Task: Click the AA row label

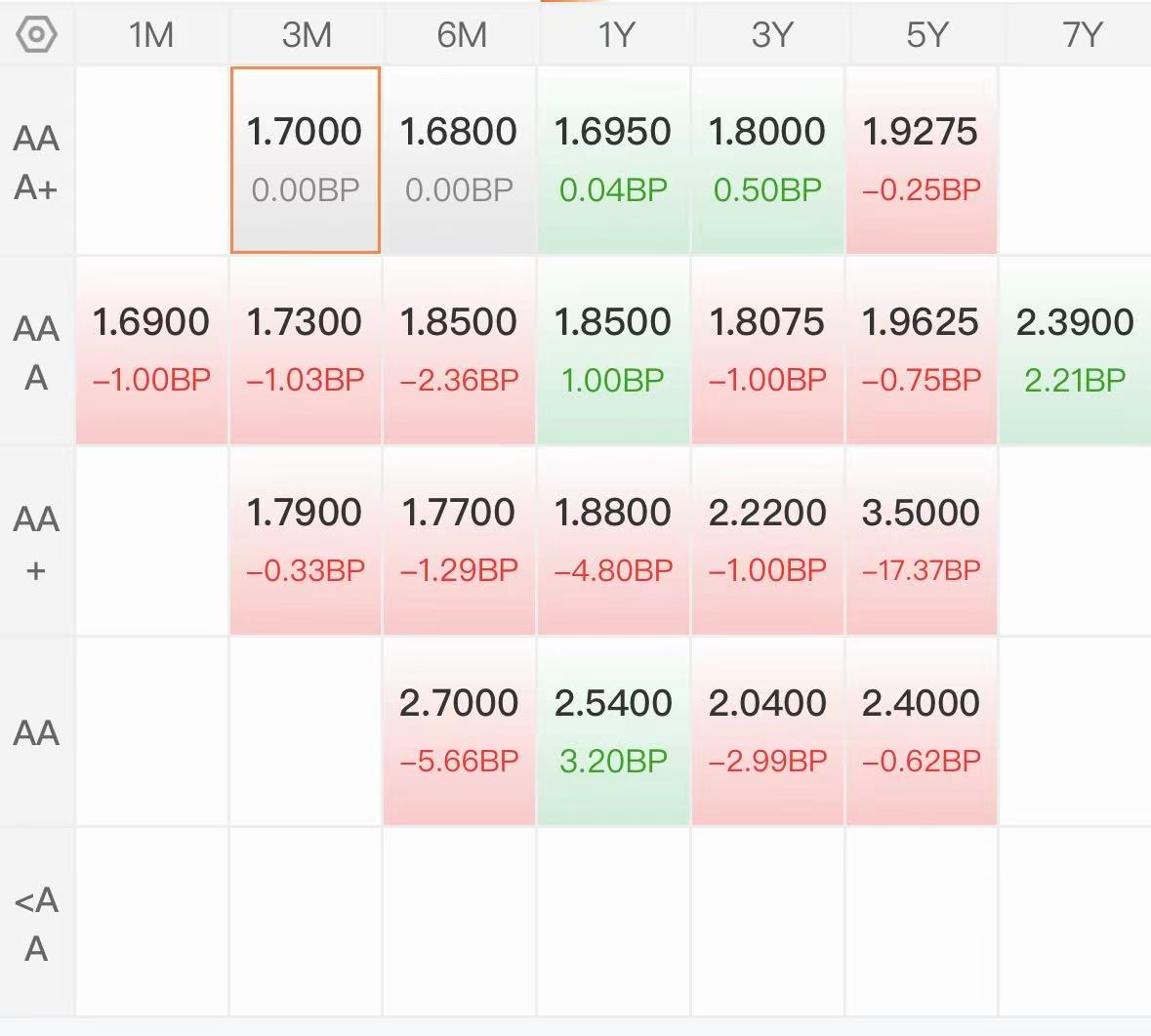Action: (x=36, y=733)
